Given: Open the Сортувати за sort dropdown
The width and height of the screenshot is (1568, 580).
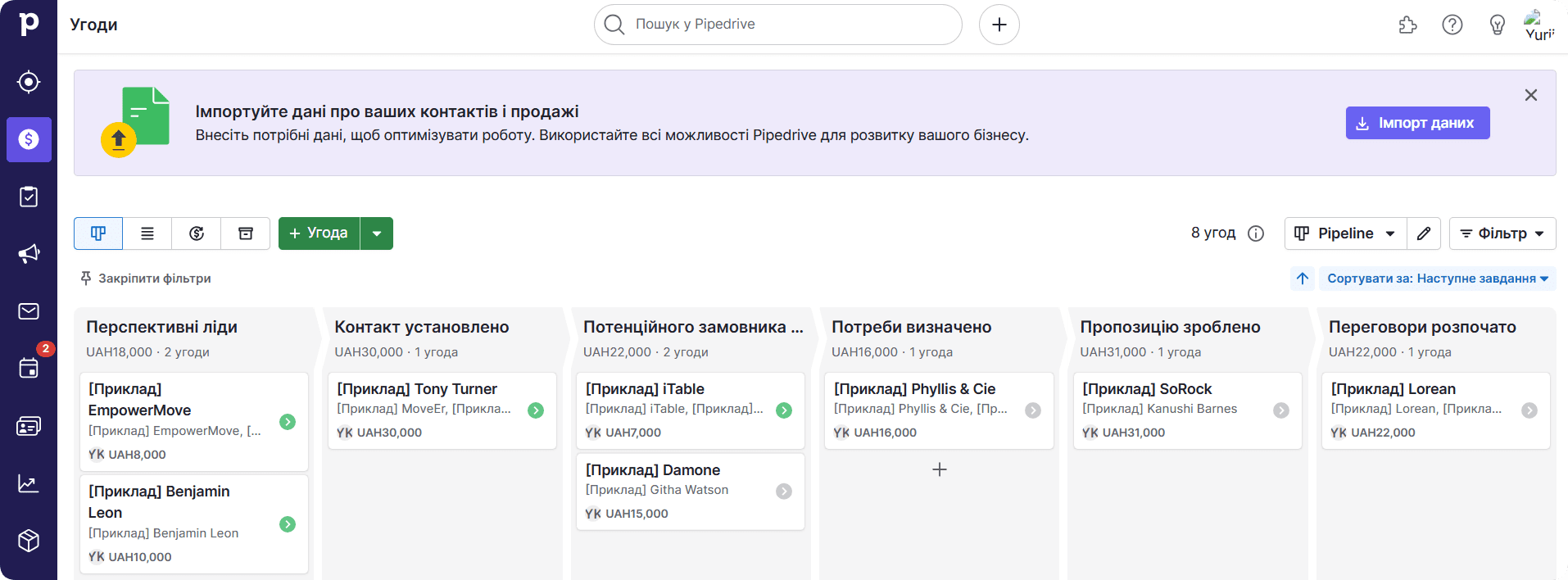Looking at the screenshot, I should (x=1437, y=279).
